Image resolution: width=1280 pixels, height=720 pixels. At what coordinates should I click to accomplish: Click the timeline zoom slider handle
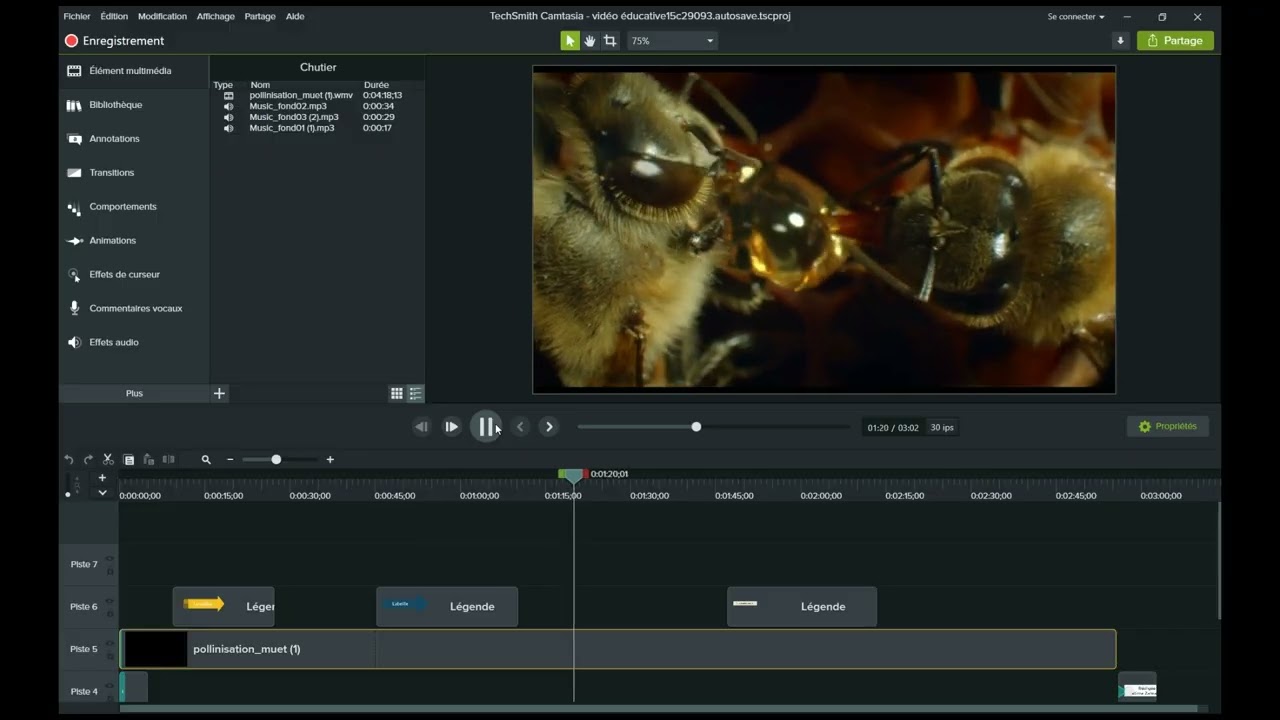tap(276, 460)
